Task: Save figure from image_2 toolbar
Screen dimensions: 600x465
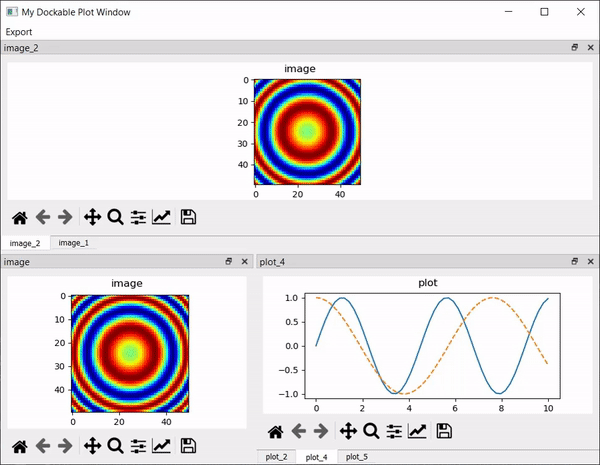Action: click(188, 217)
